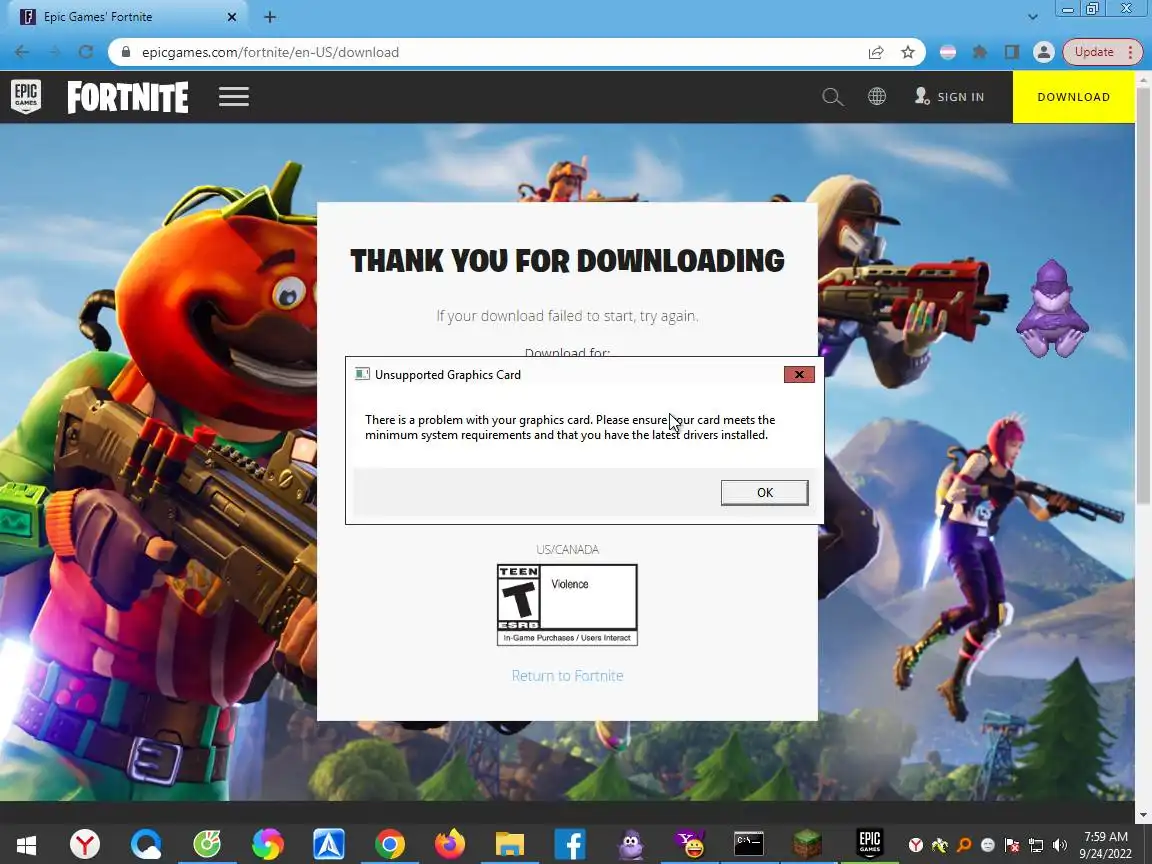Open site search magnifier icon
Image resolution: width=1152 pixels, height=864 pixels.
coord(832,97)
